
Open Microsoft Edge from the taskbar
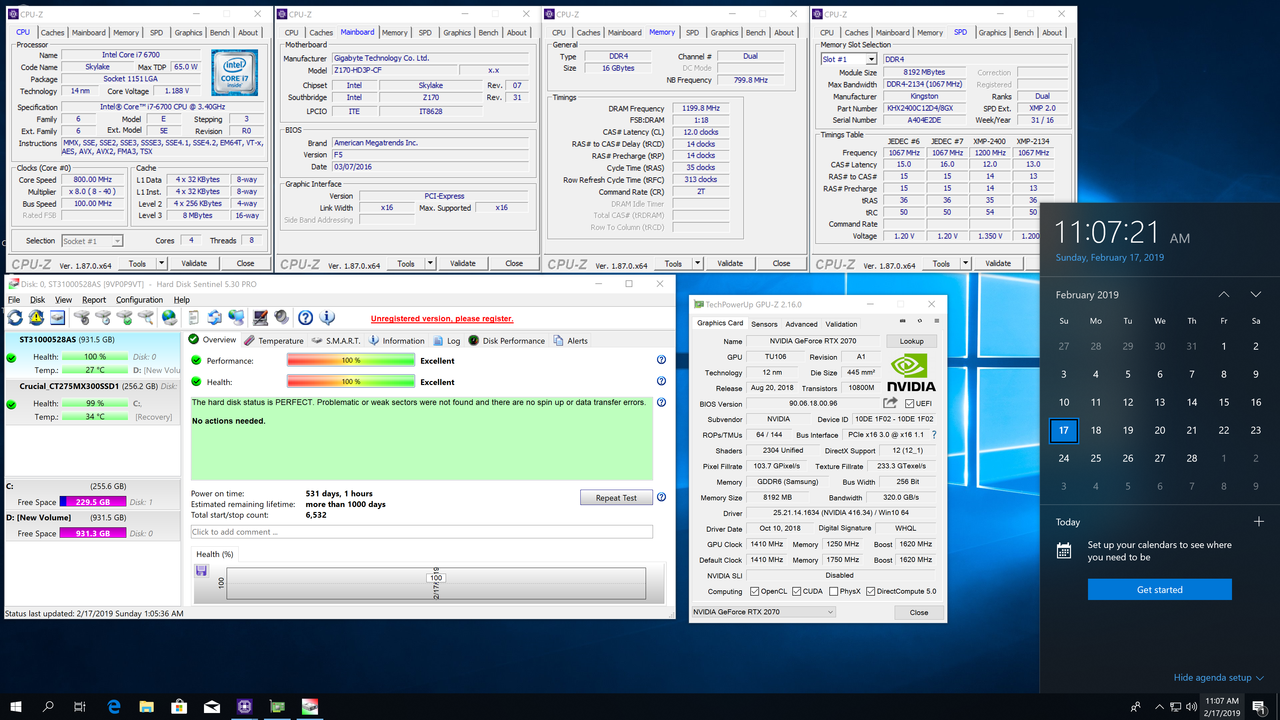click(114, 707)
